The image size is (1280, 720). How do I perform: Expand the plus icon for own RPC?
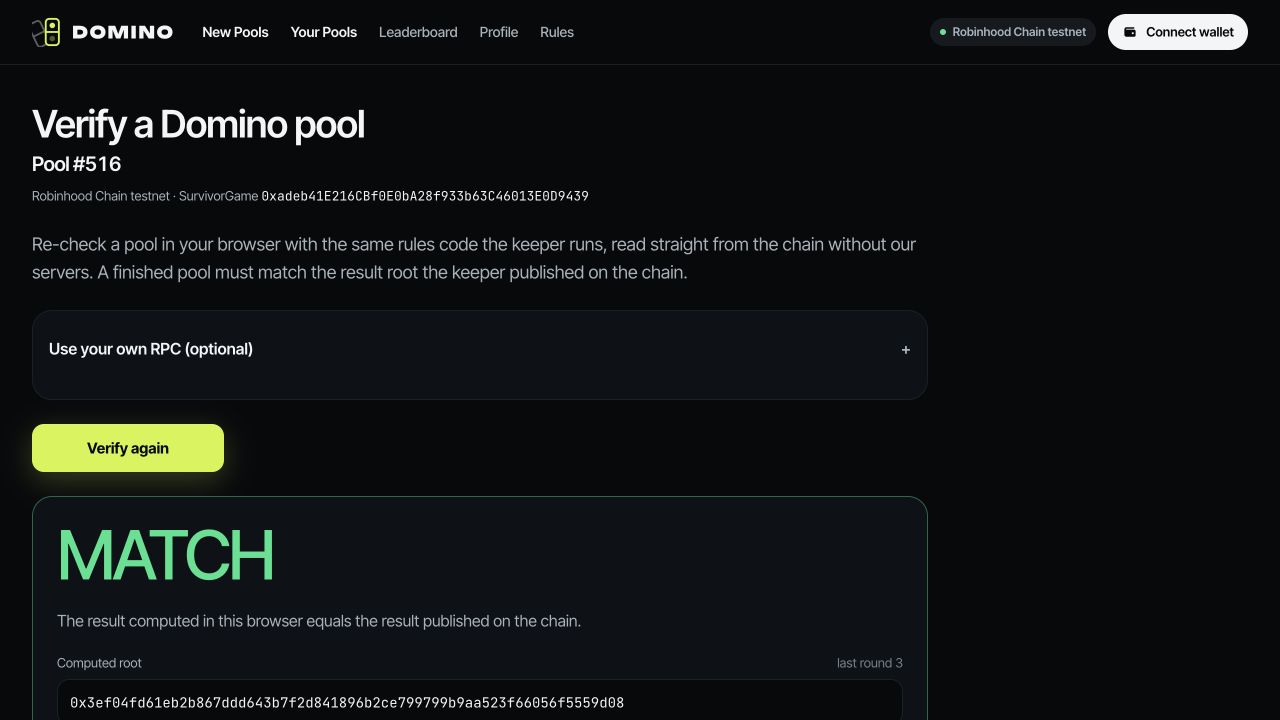(x=905, y=350)
